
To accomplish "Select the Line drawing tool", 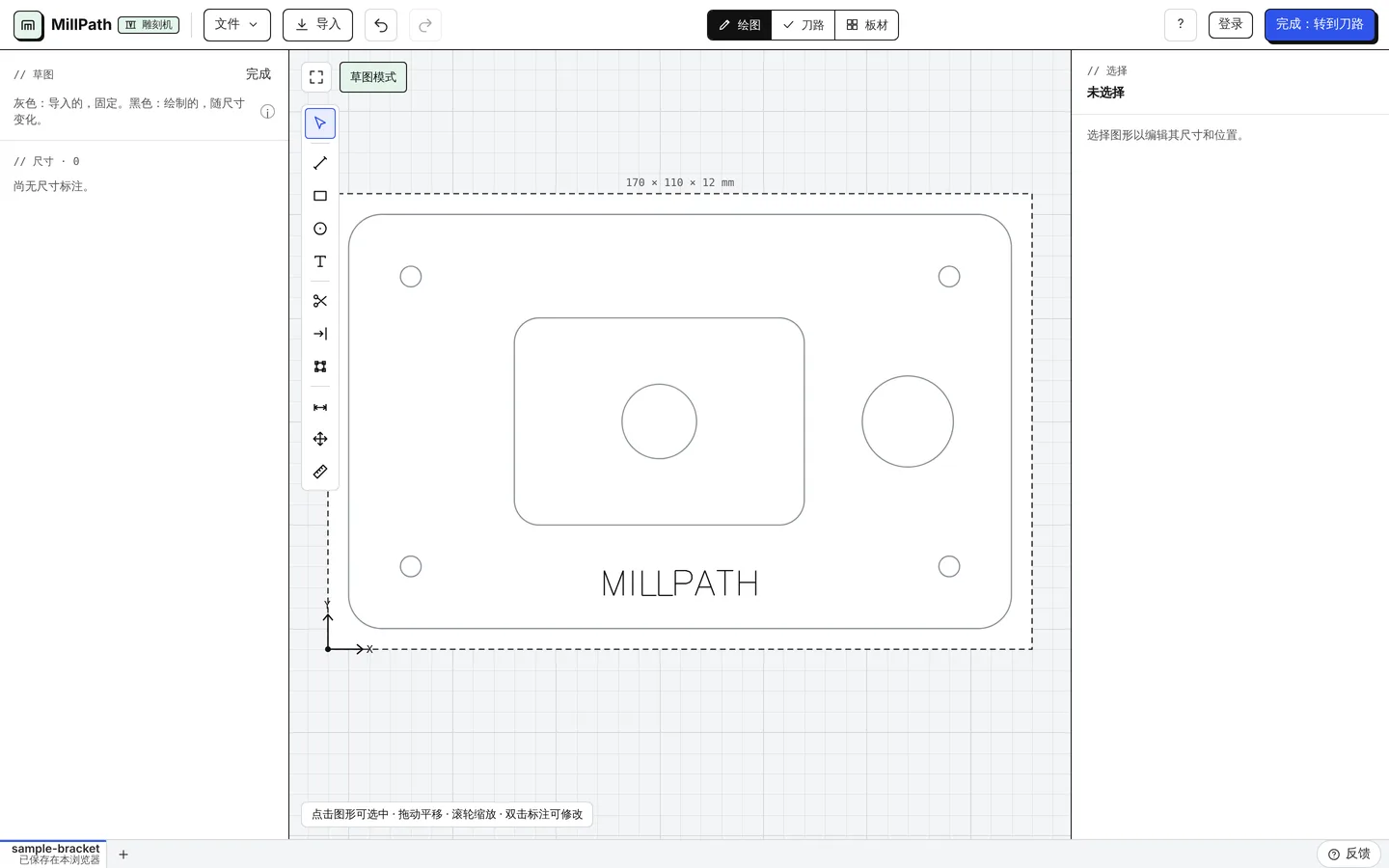I will 320,163.
